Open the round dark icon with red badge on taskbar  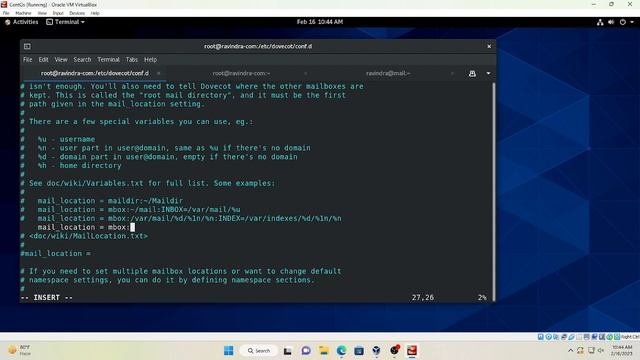point(394,350)
